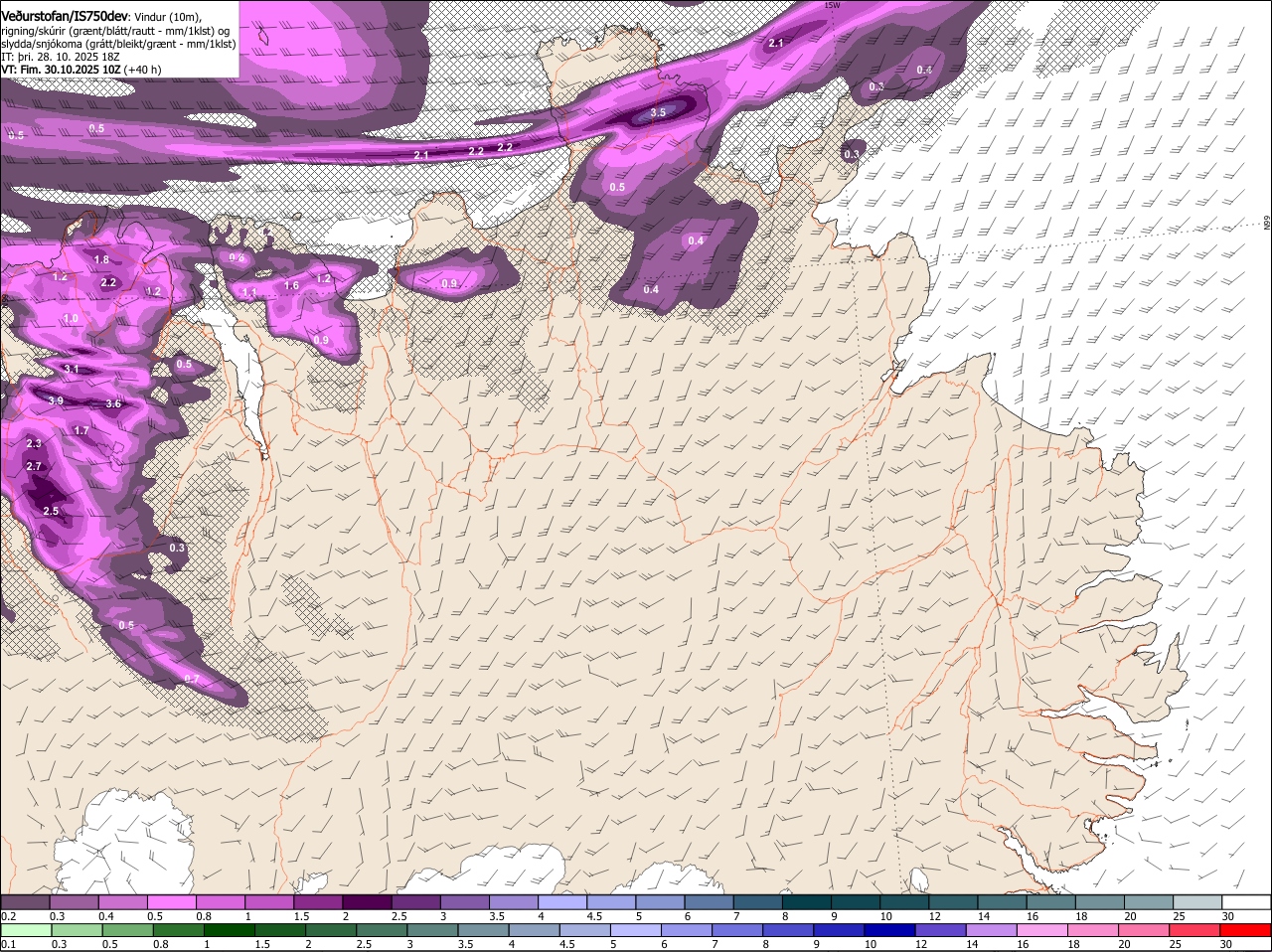1272x952 pixels.
Task: Click the 'IT: þri. 28. 10. 2025 18Z' line
Action: pyautogui.click(x=61, y=57)
